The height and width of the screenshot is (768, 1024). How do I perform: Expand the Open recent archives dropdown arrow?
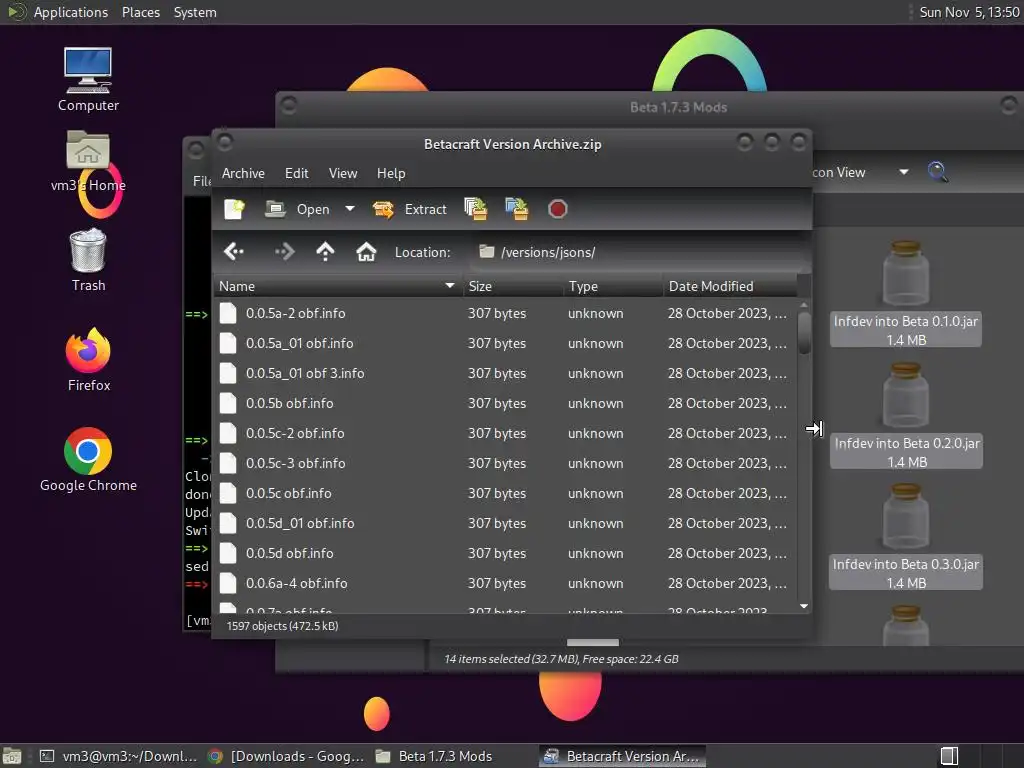pyautogui.click(x=350, y=209)
